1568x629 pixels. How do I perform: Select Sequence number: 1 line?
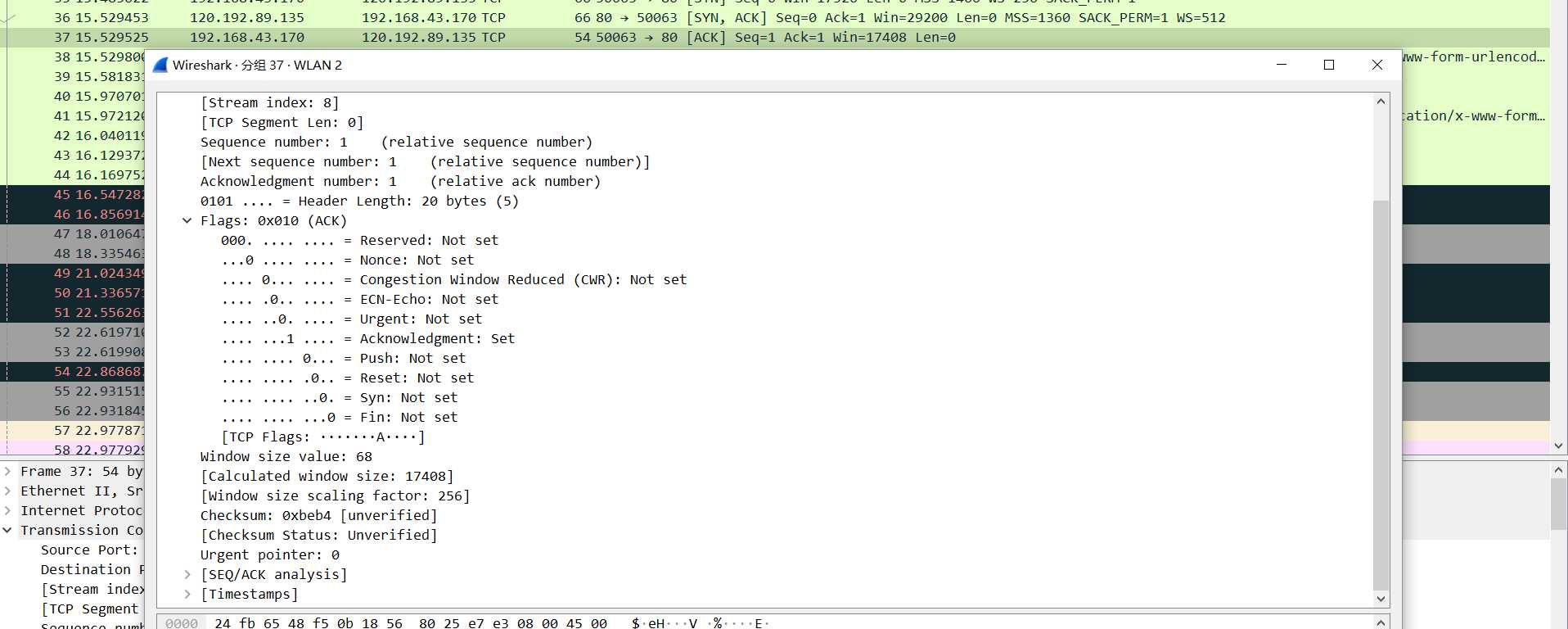pyautogui.click(x=396, y=142)
